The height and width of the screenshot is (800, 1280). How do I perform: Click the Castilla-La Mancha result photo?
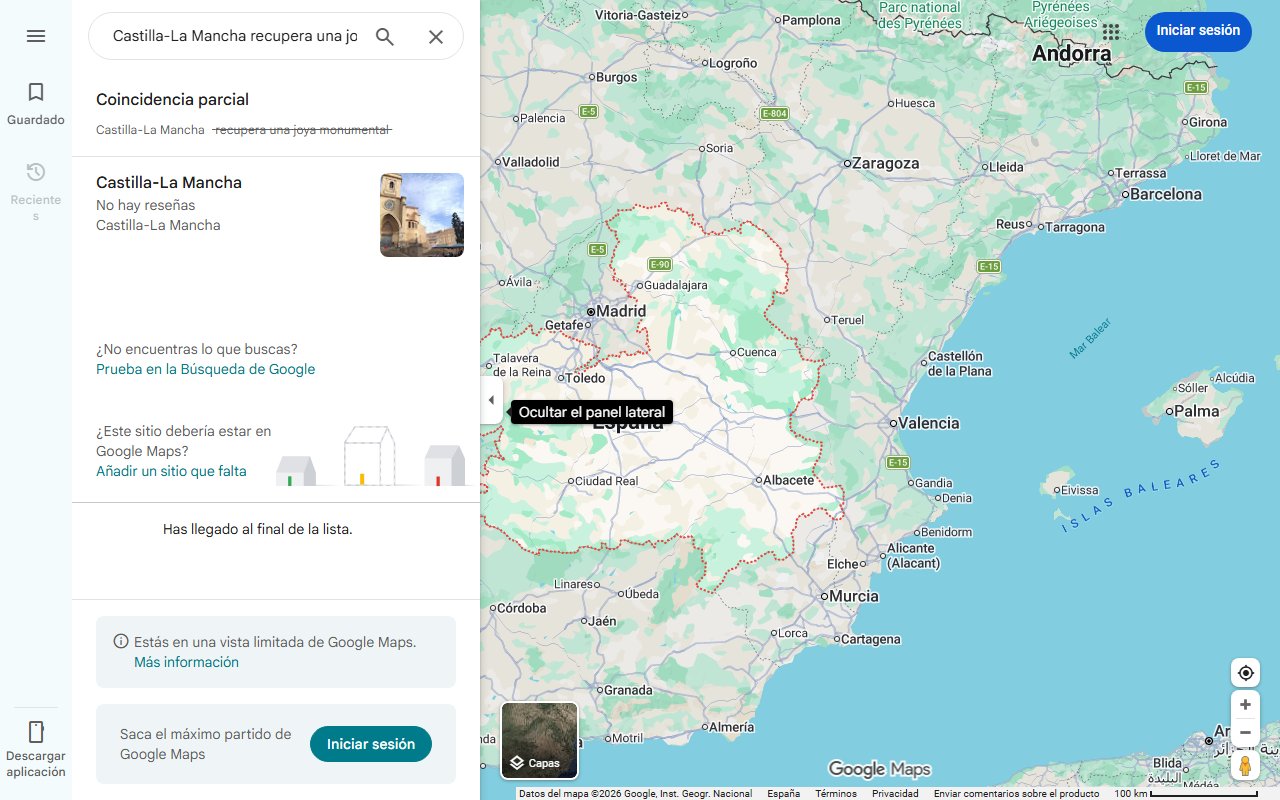point(421,214)
